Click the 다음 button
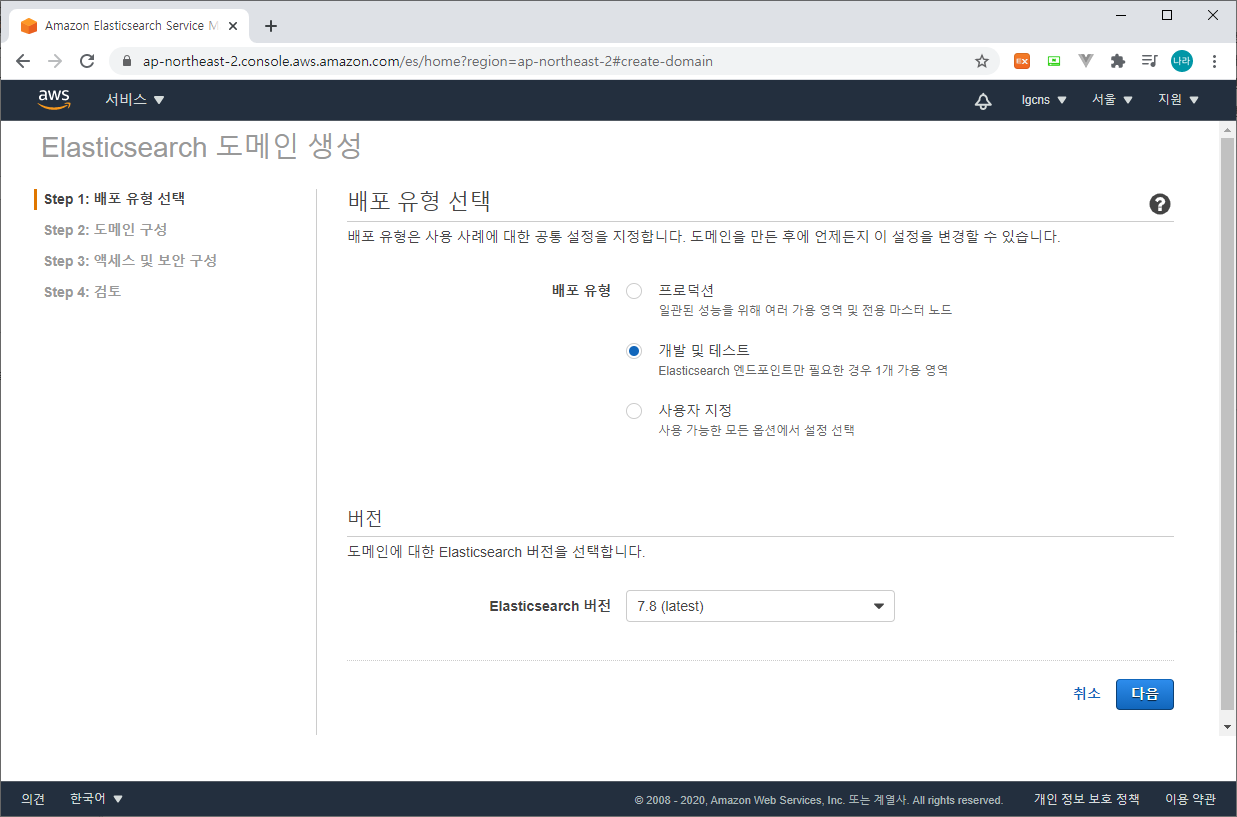Viewport: 1237px width, 817px height. [1145, 694]
